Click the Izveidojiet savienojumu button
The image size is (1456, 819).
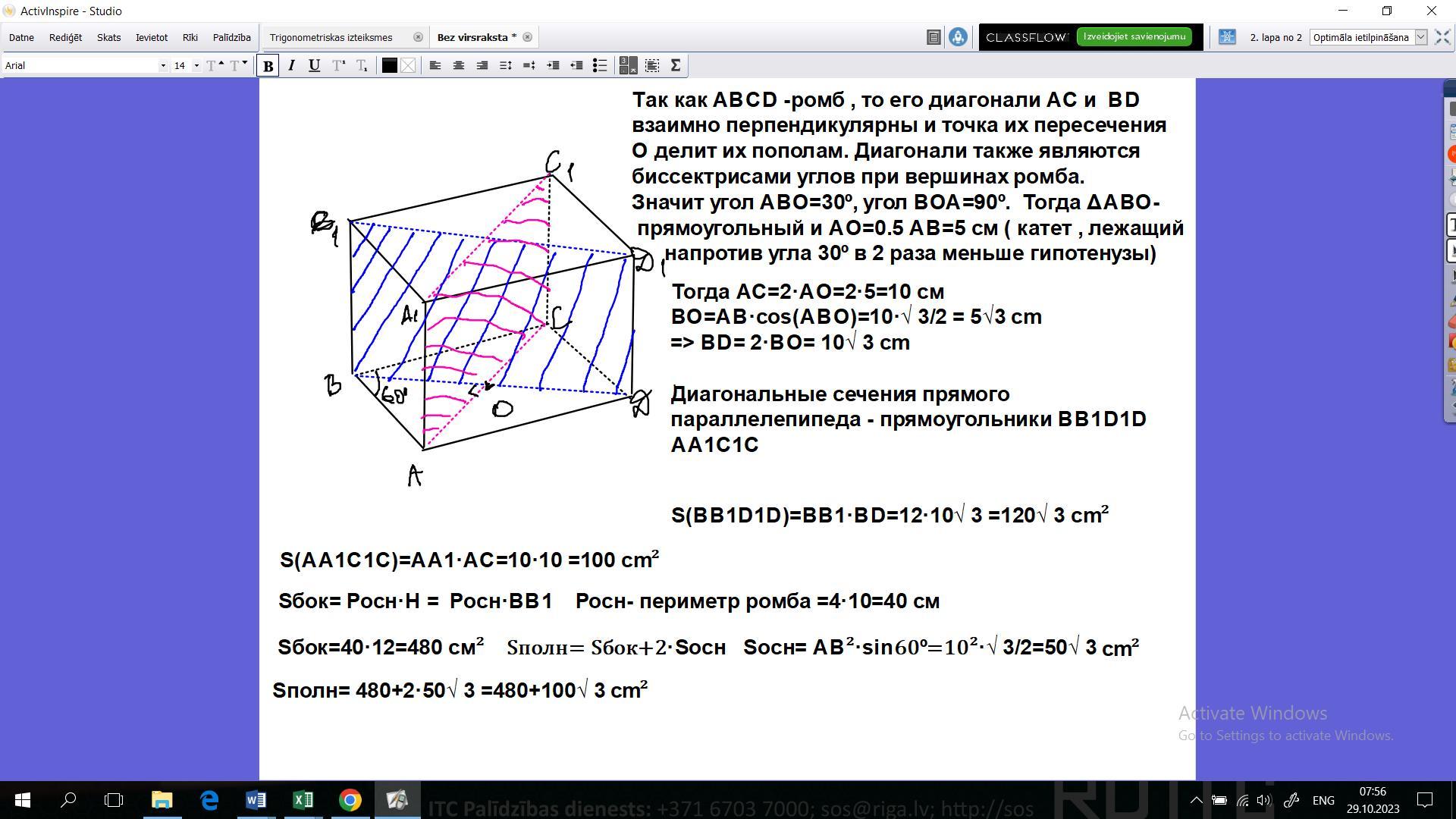pos(1134,36)
